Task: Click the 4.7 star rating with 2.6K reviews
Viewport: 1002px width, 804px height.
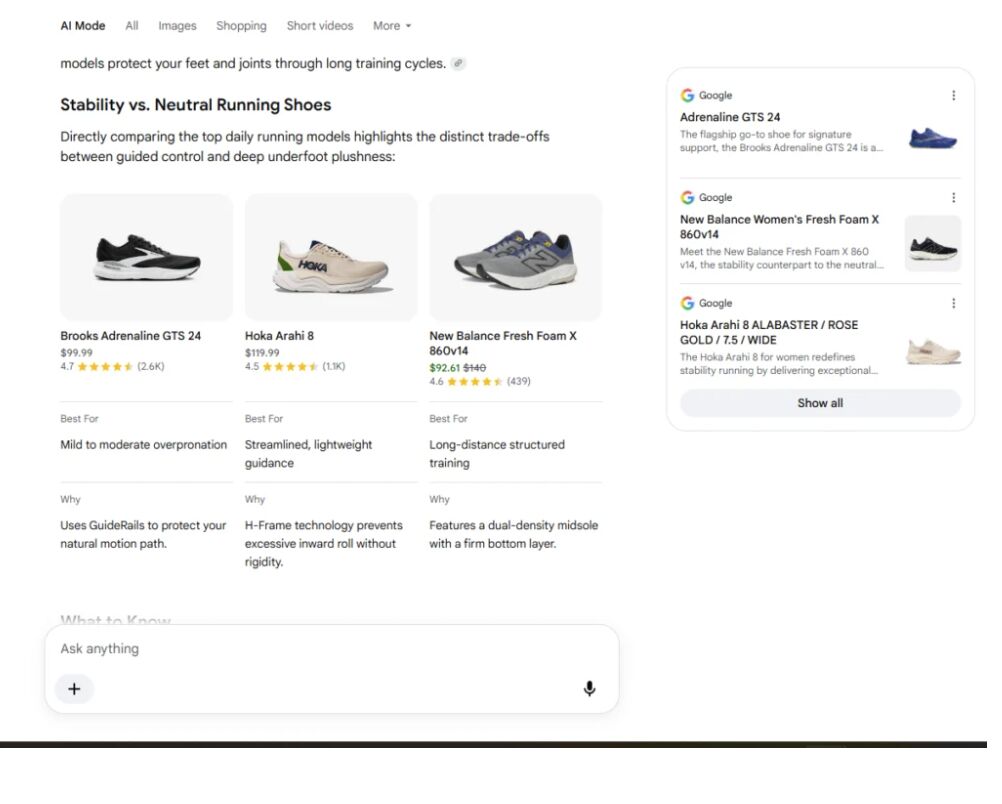Action: pos(112,367)
